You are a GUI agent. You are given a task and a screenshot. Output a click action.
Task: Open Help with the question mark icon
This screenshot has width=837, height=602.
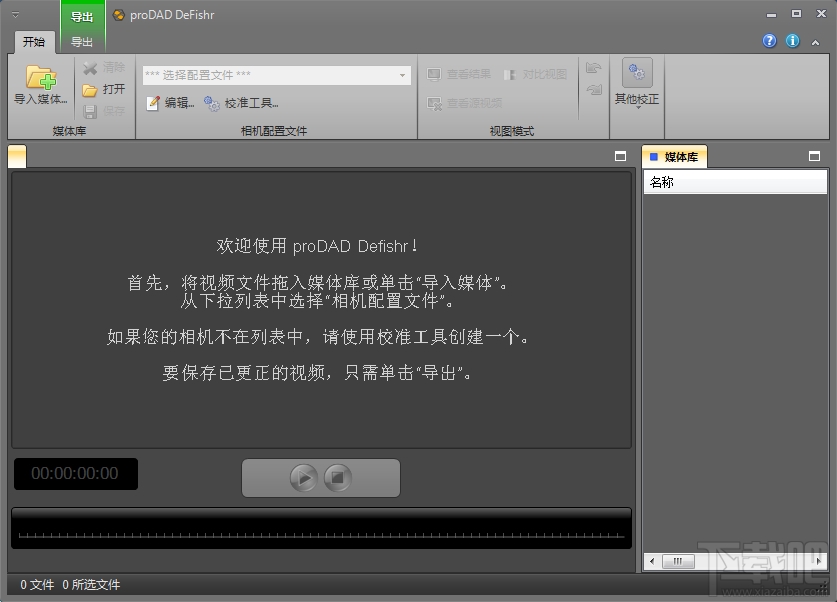[769, 41]
